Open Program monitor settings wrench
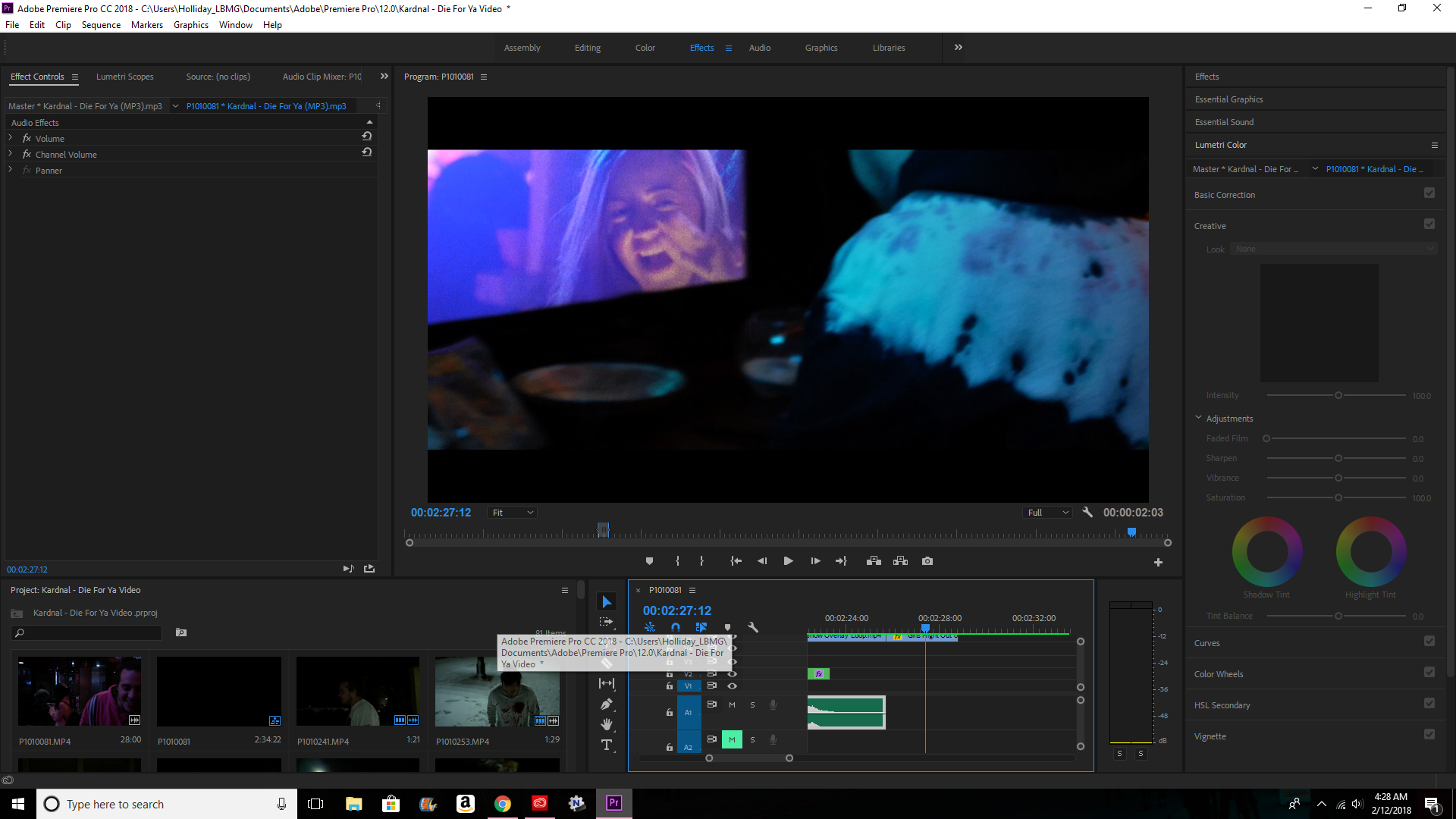The height and width of the screenshot is (819, 1456). pos(1087,512)
